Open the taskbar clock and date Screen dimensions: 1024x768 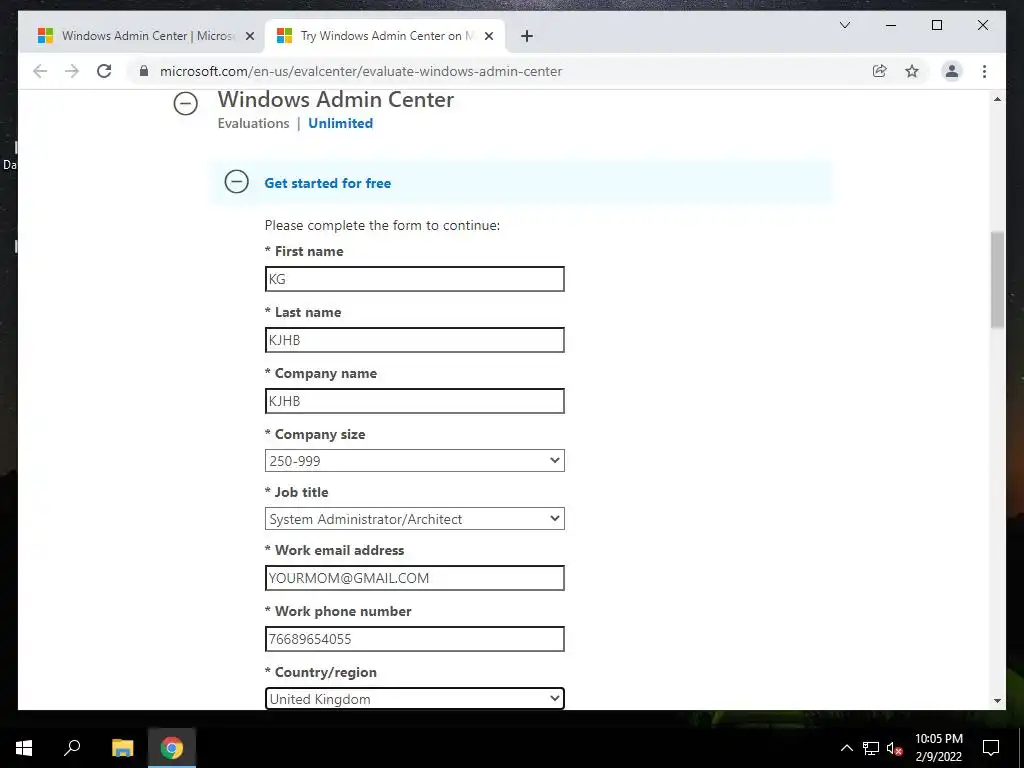[938, 748]
